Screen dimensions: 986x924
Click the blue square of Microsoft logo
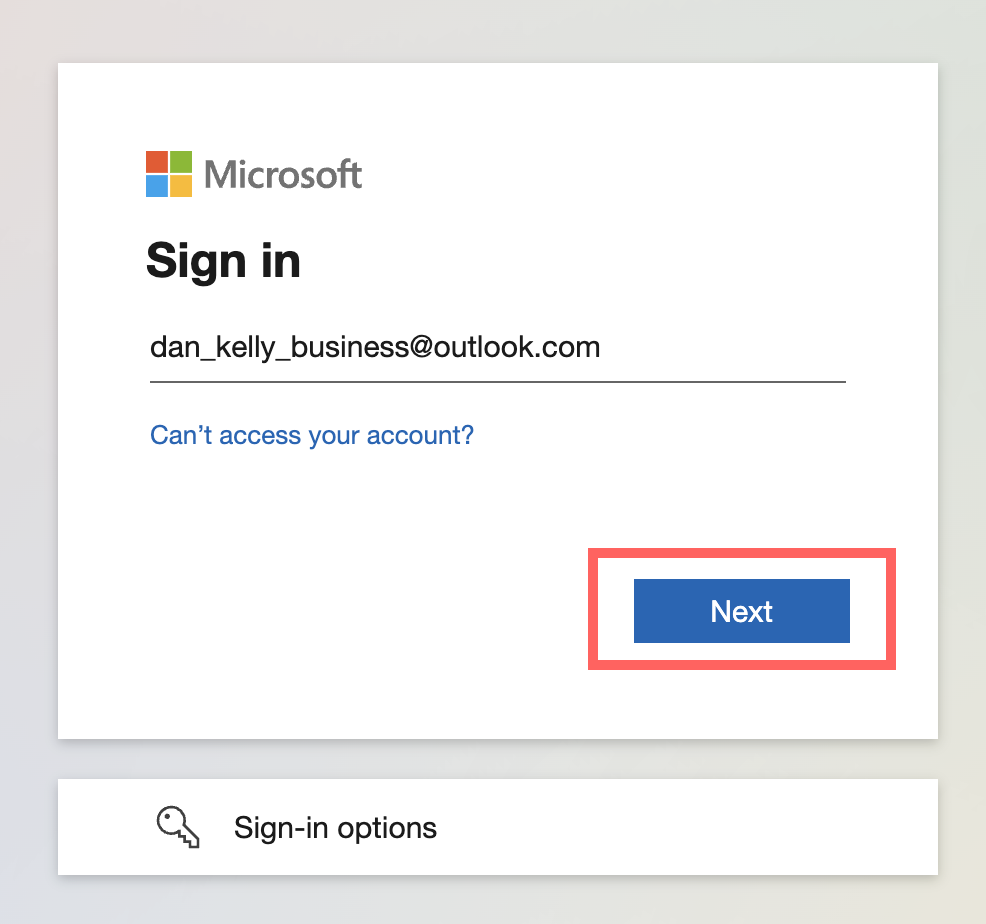tap(157, 186)
